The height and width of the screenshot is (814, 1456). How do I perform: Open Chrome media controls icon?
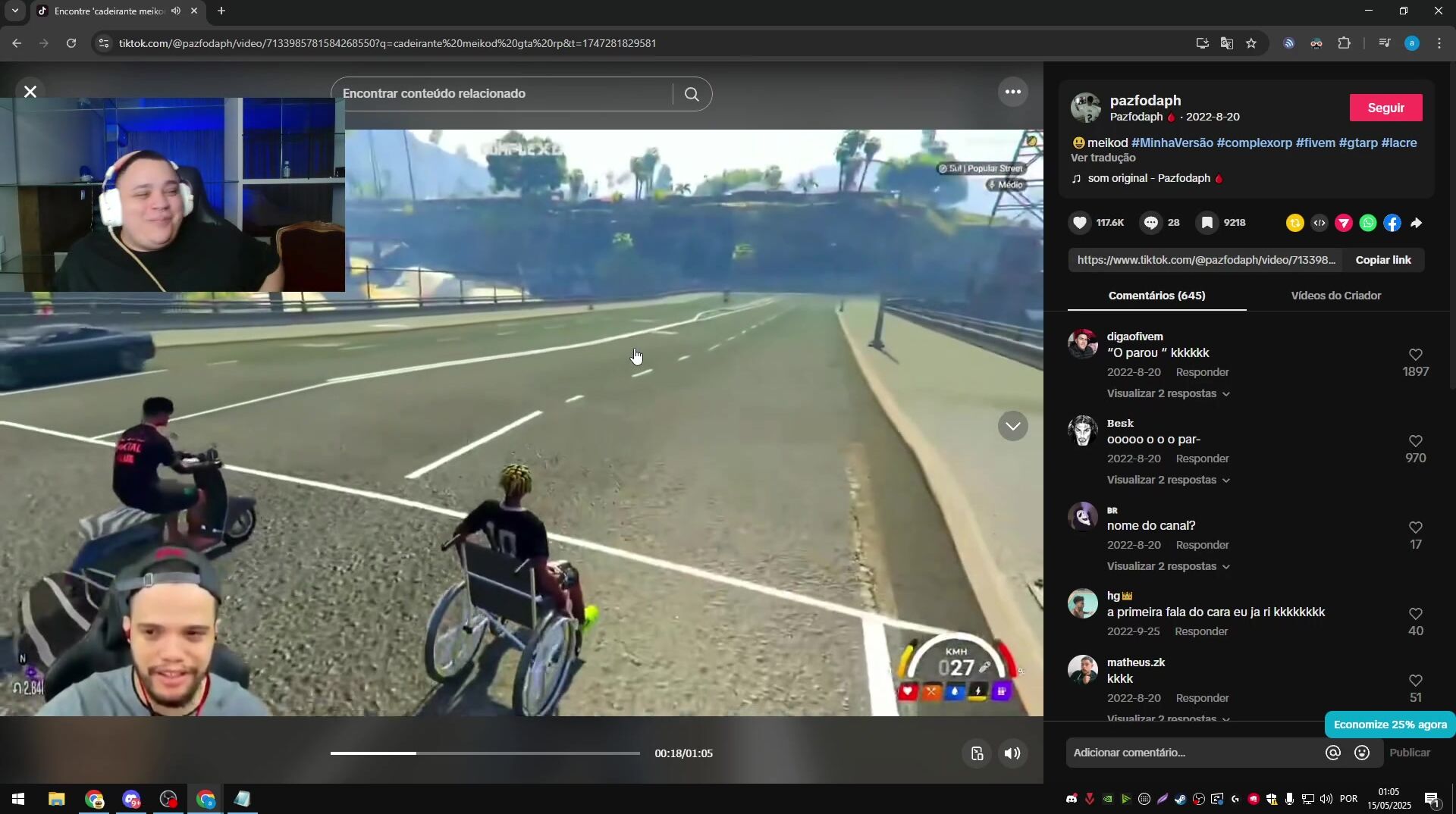click(1385, 43)
